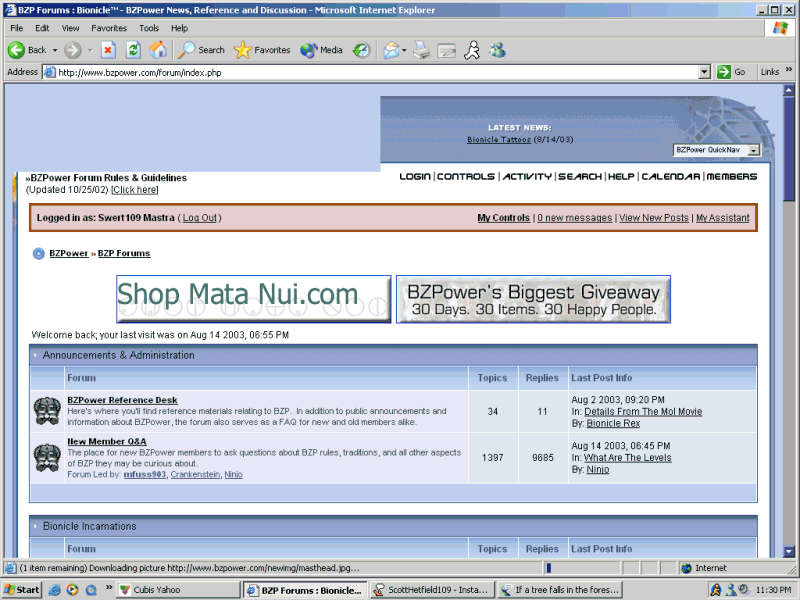Click the Forward arrow icon

pos(72,50)
